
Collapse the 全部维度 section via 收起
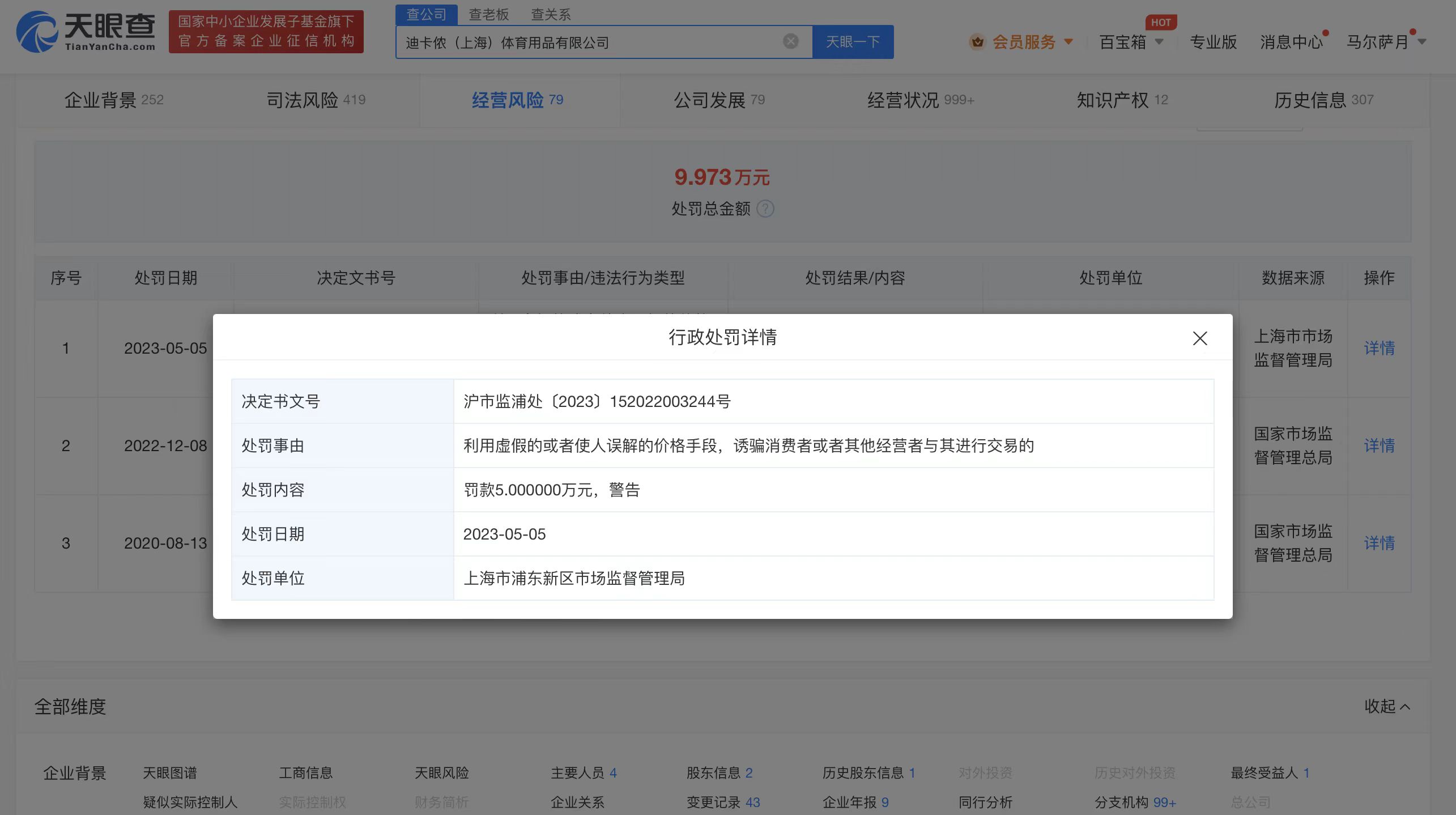click(x=1386, y=706)
